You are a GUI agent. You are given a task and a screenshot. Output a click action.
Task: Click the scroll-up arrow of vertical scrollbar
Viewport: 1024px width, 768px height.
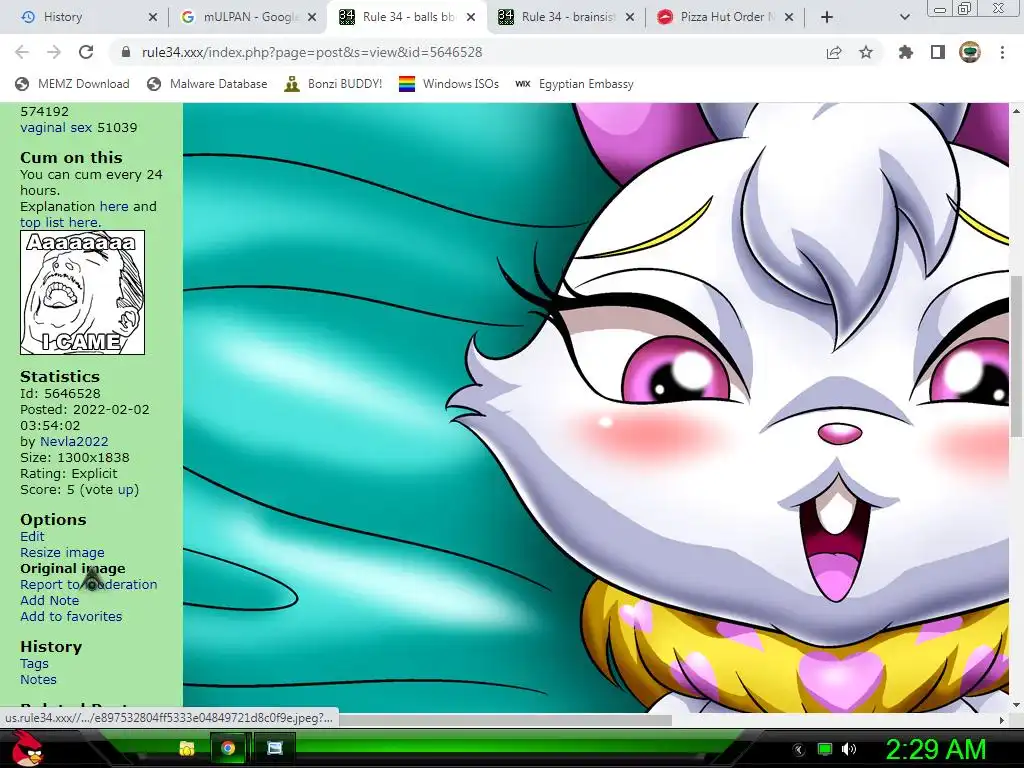1016,110
